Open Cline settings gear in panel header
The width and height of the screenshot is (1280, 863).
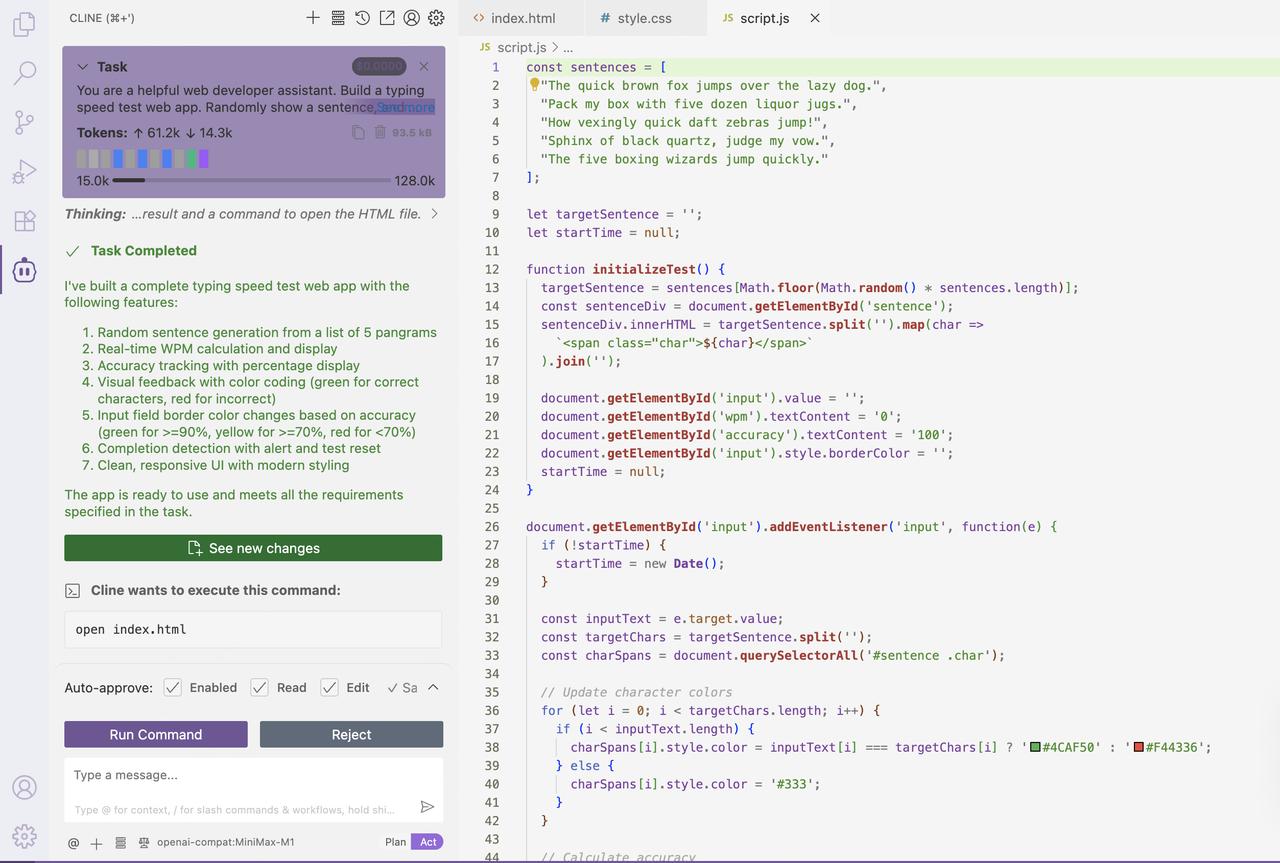[436, 18]
